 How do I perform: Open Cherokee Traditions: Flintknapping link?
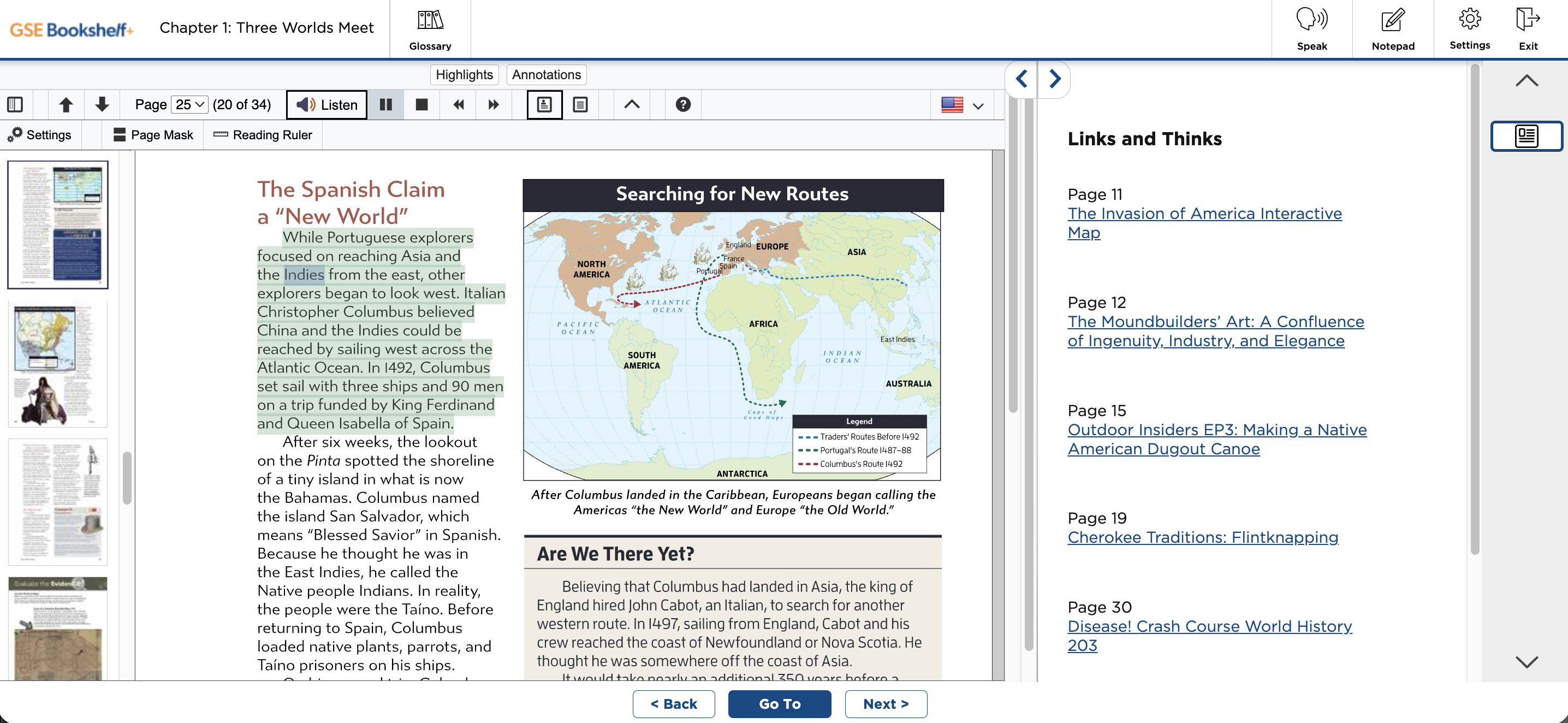[x=1203, y=537]
